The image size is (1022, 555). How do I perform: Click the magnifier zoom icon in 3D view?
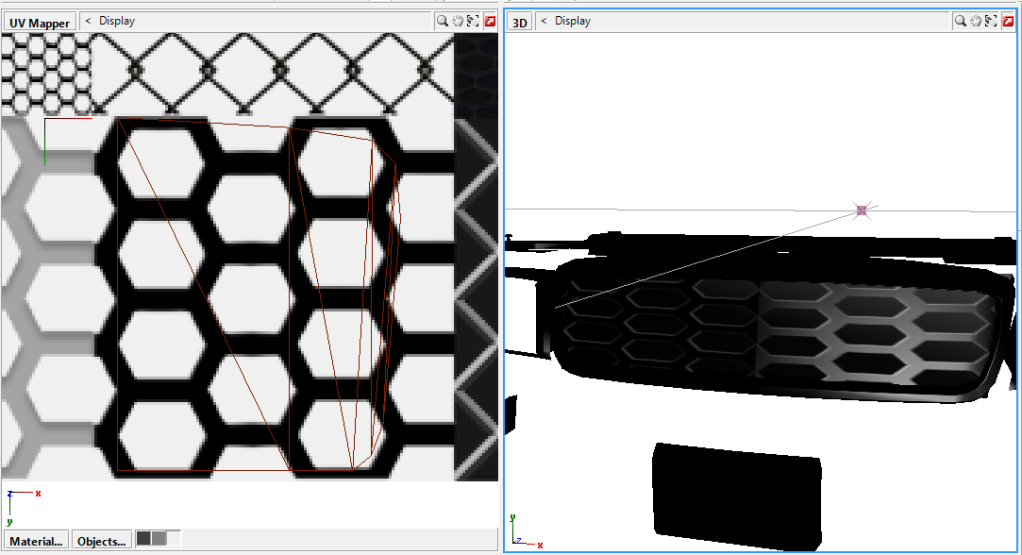(x=961, y=21)
